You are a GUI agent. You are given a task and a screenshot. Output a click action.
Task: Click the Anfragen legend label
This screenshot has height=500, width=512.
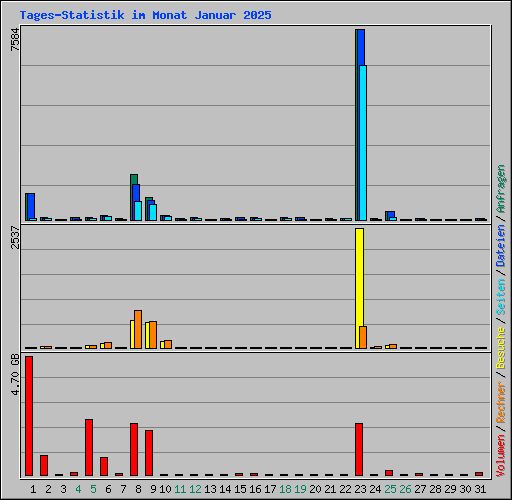pyautogui.click(x=501, y=189)
